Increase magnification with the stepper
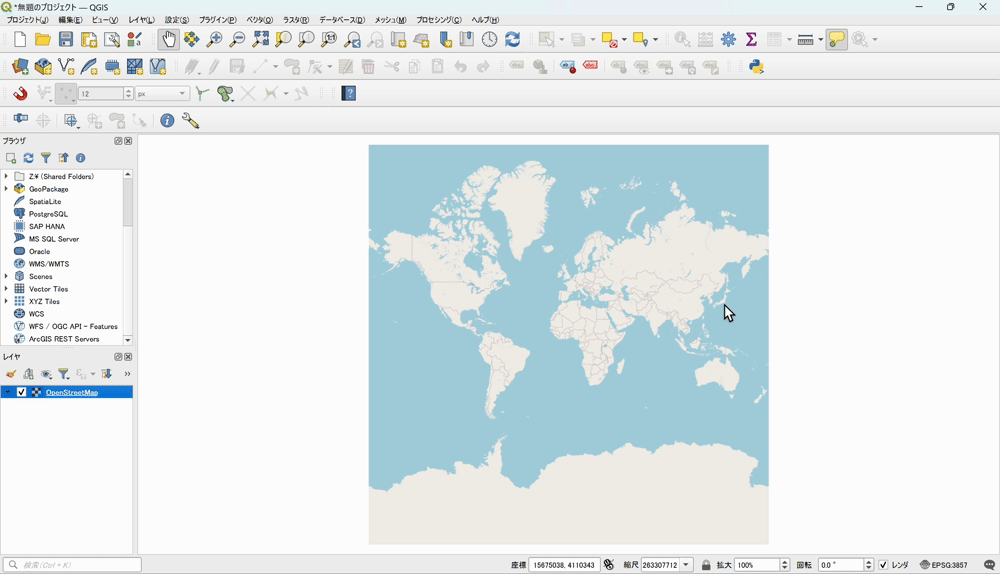Screen dimensions: 1000x574 coord(785,562)
